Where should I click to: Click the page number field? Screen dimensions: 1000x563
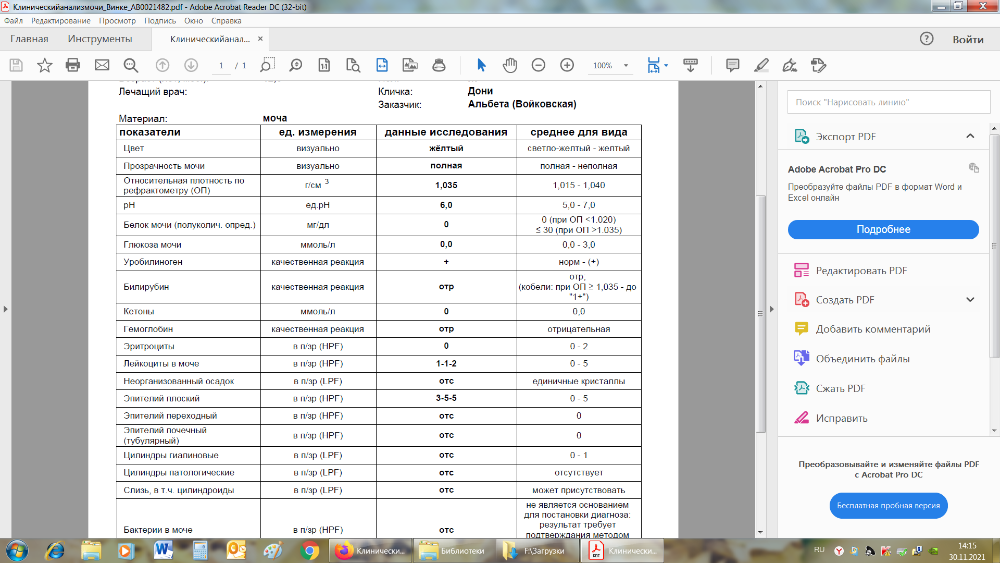click(221, 65)
